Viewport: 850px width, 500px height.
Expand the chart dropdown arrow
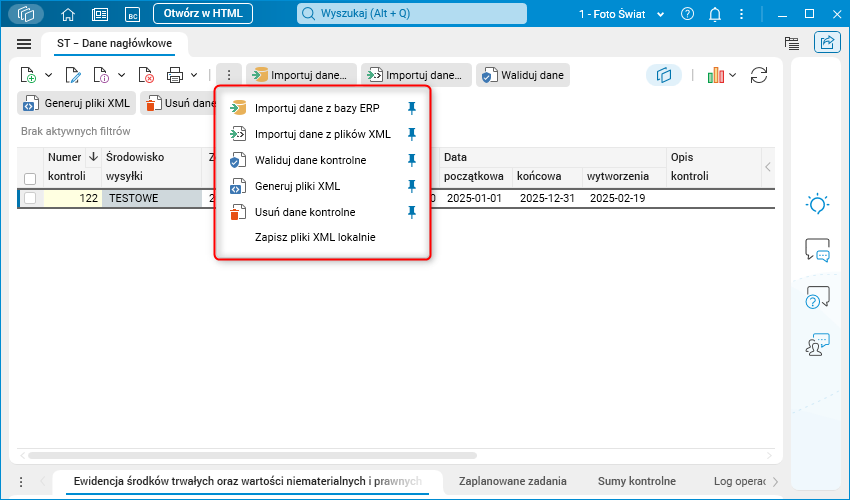tap(733, 75)
